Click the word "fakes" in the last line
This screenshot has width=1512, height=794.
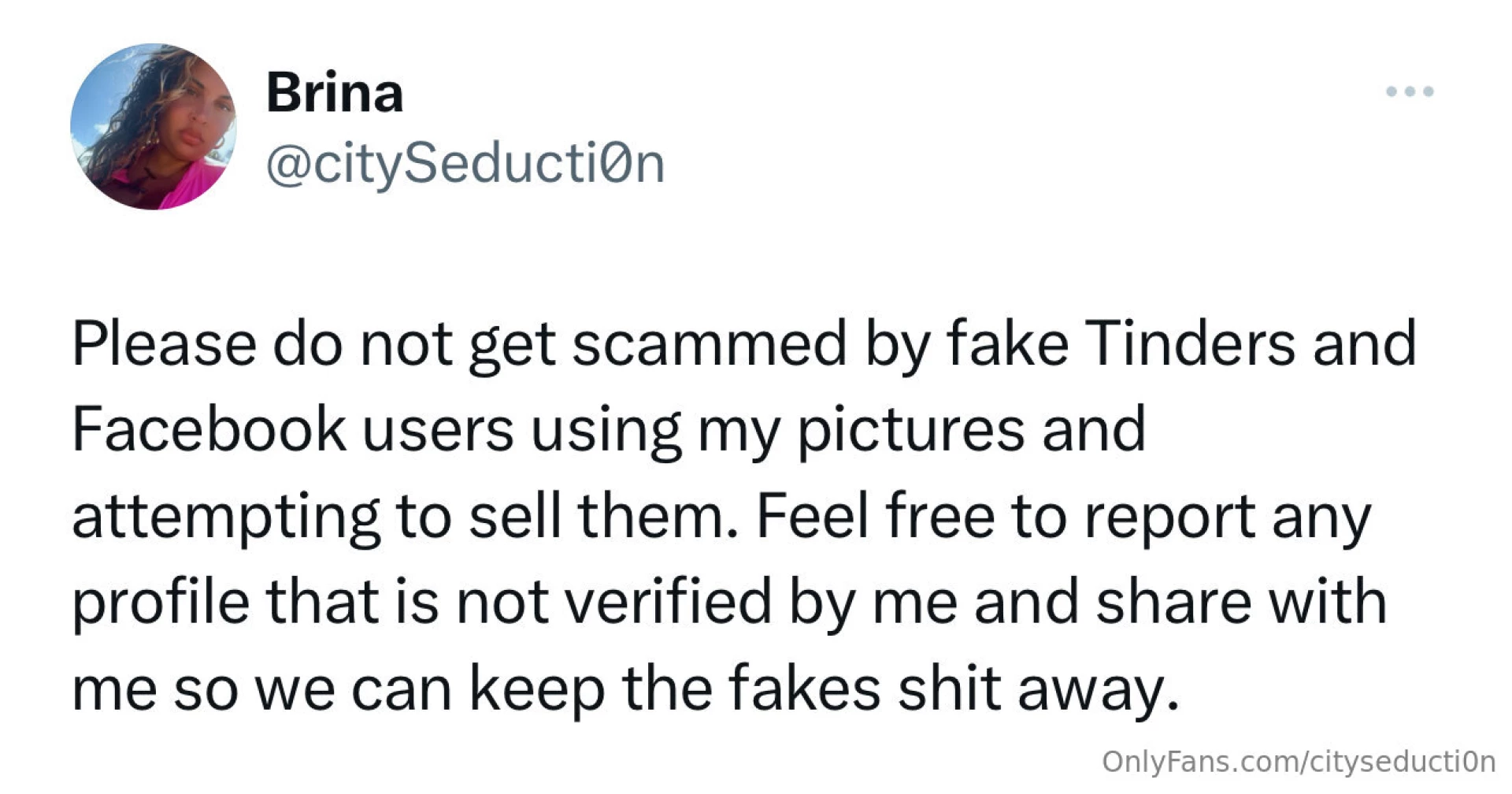[804, 688]
